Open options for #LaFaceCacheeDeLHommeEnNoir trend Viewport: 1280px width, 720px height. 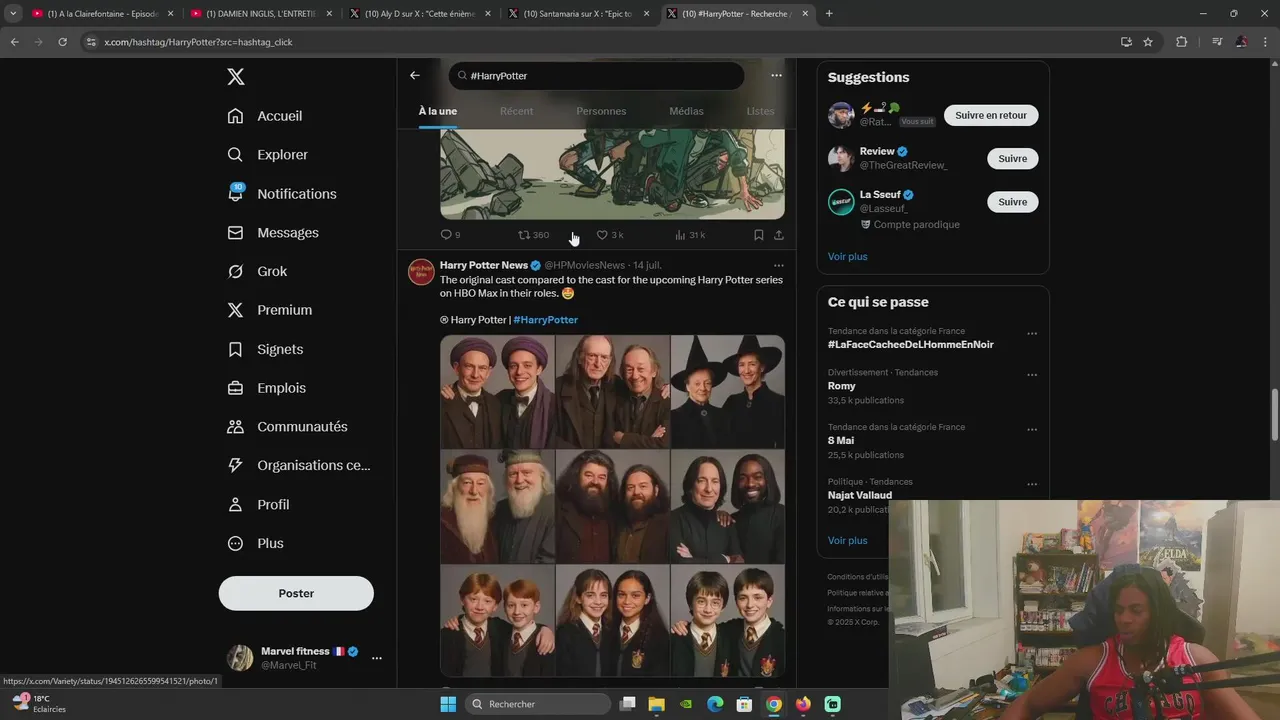(1032, 334)
